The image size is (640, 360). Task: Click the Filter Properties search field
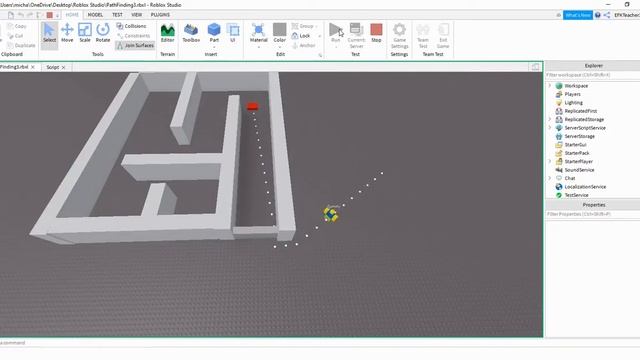tap(593, 214)
